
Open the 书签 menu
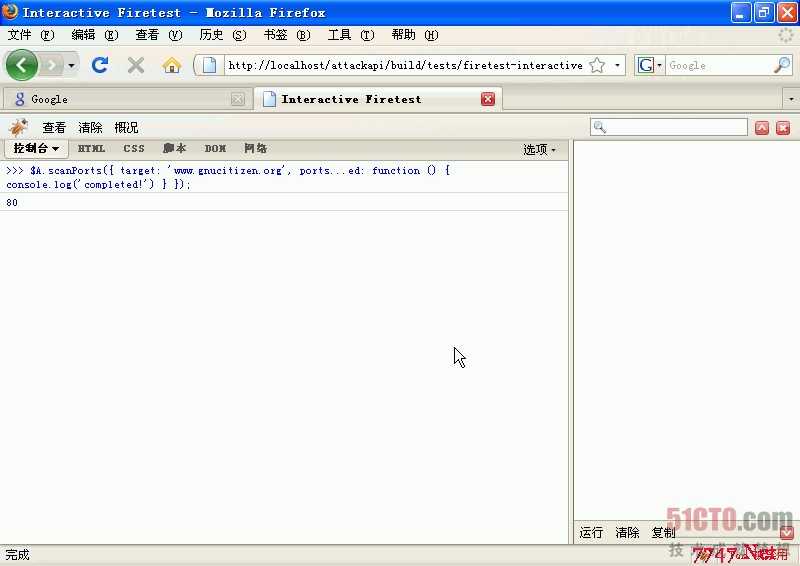[x=287, y=35]
